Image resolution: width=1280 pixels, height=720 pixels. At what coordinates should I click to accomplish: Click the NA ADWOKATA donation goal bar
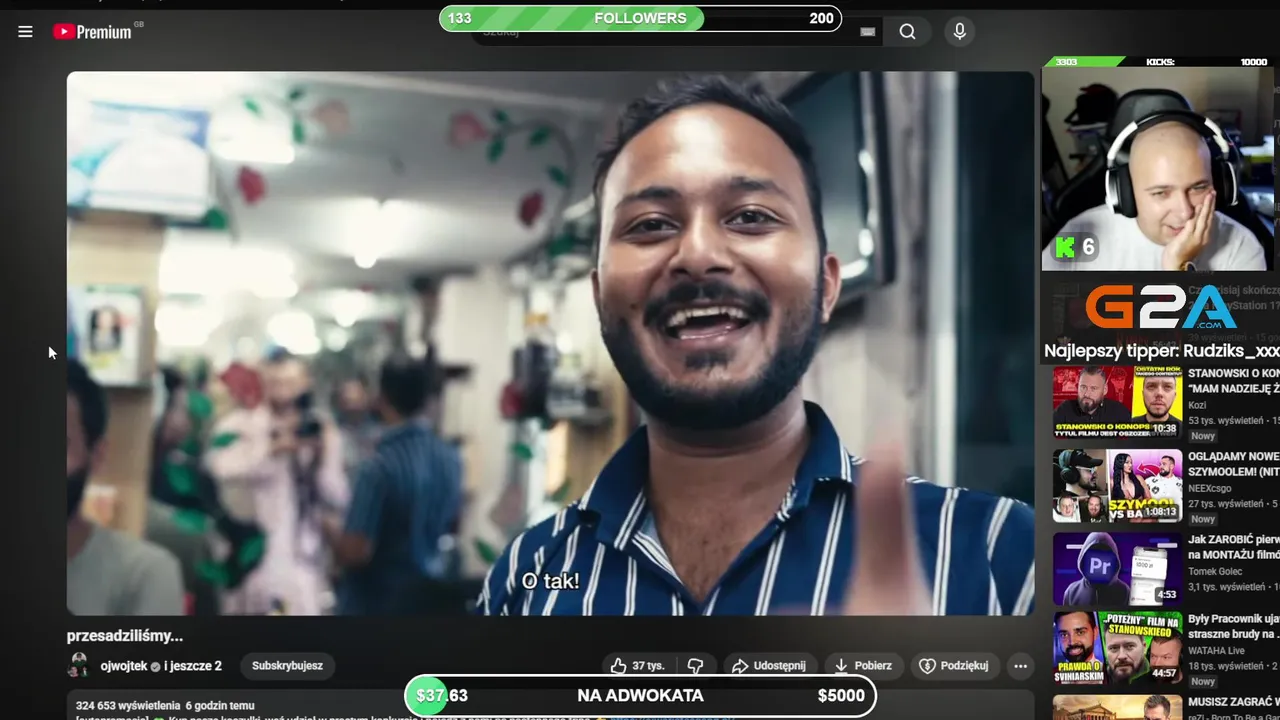tap(640, 696)
